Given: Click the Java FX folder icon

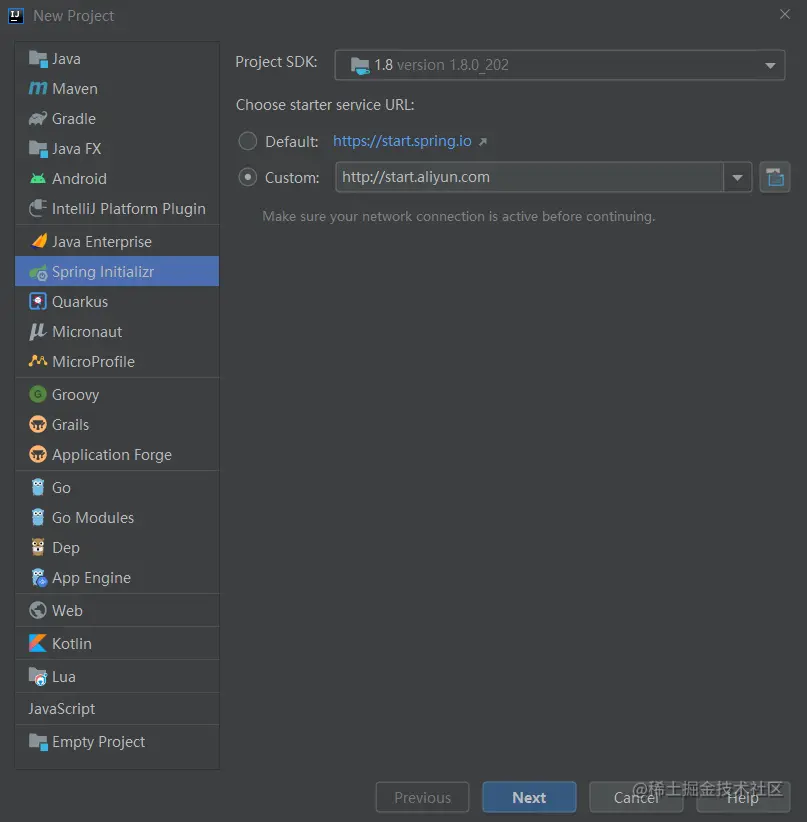Looking at the screenshot, I should click(38, 149).
